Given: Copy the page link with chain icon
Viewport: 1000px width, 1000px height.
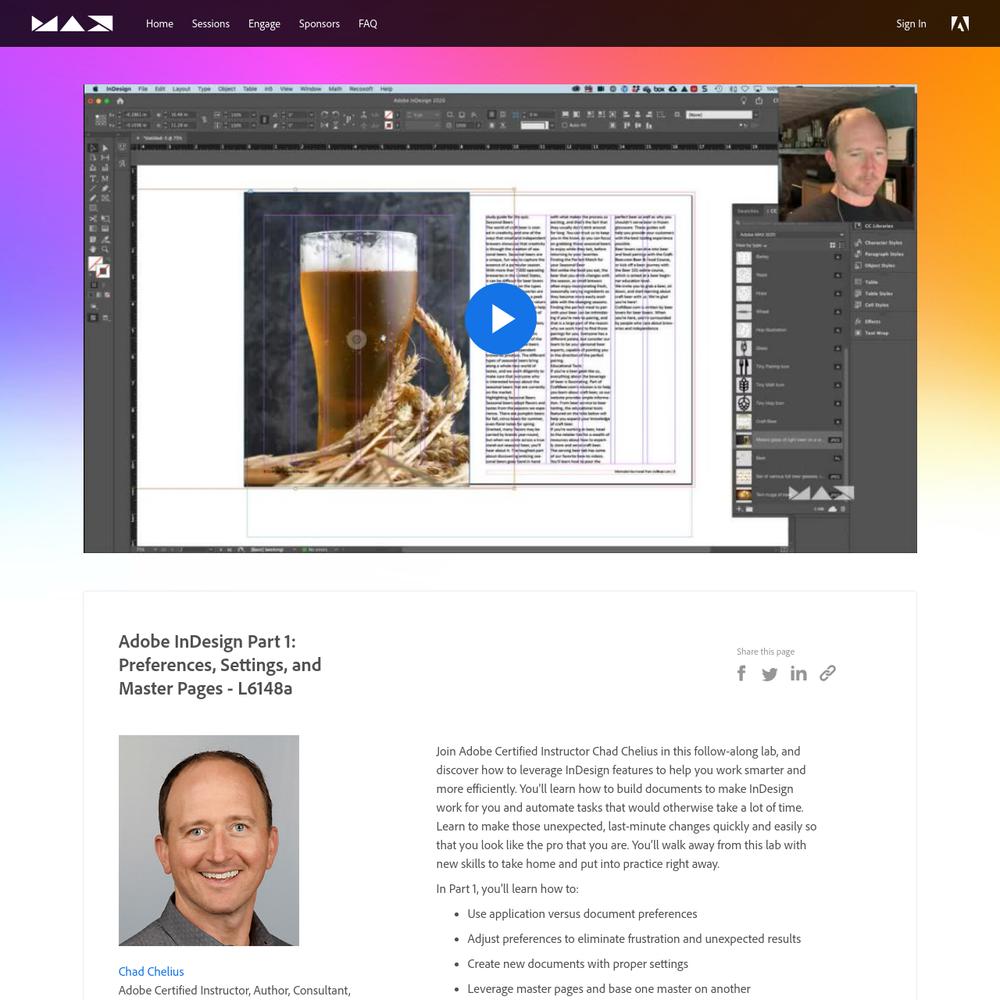Looking at the screenshot, I should pos(828,673).
